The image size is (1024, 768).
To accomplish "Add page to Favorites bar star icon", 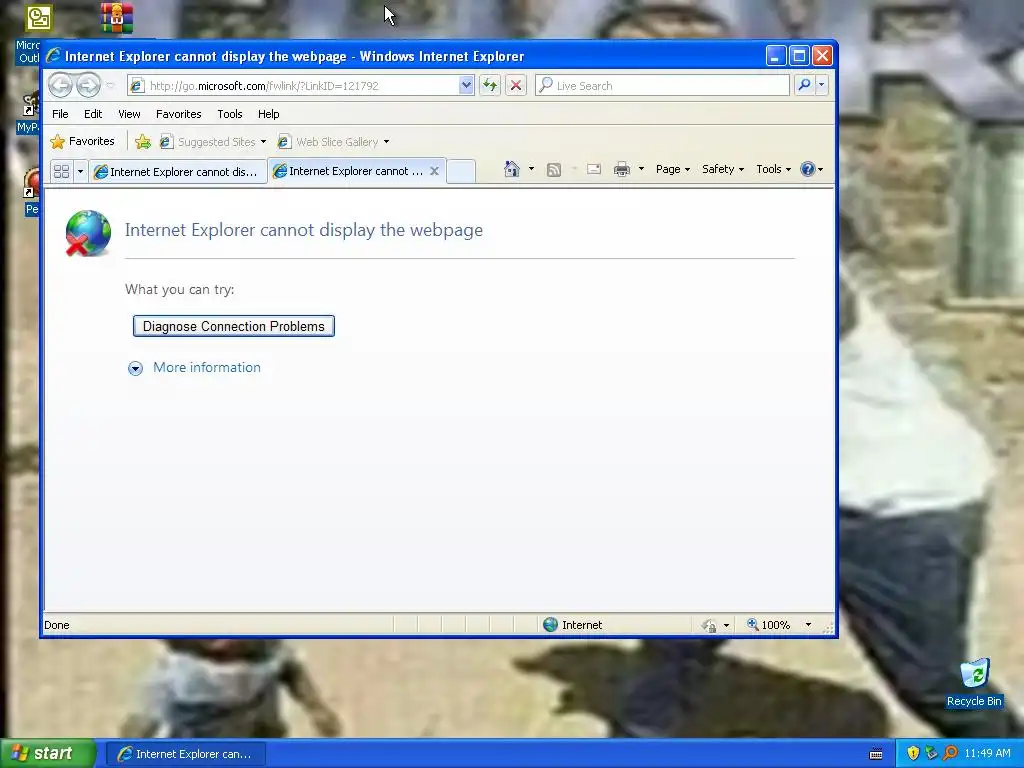I will coord(142,142).
